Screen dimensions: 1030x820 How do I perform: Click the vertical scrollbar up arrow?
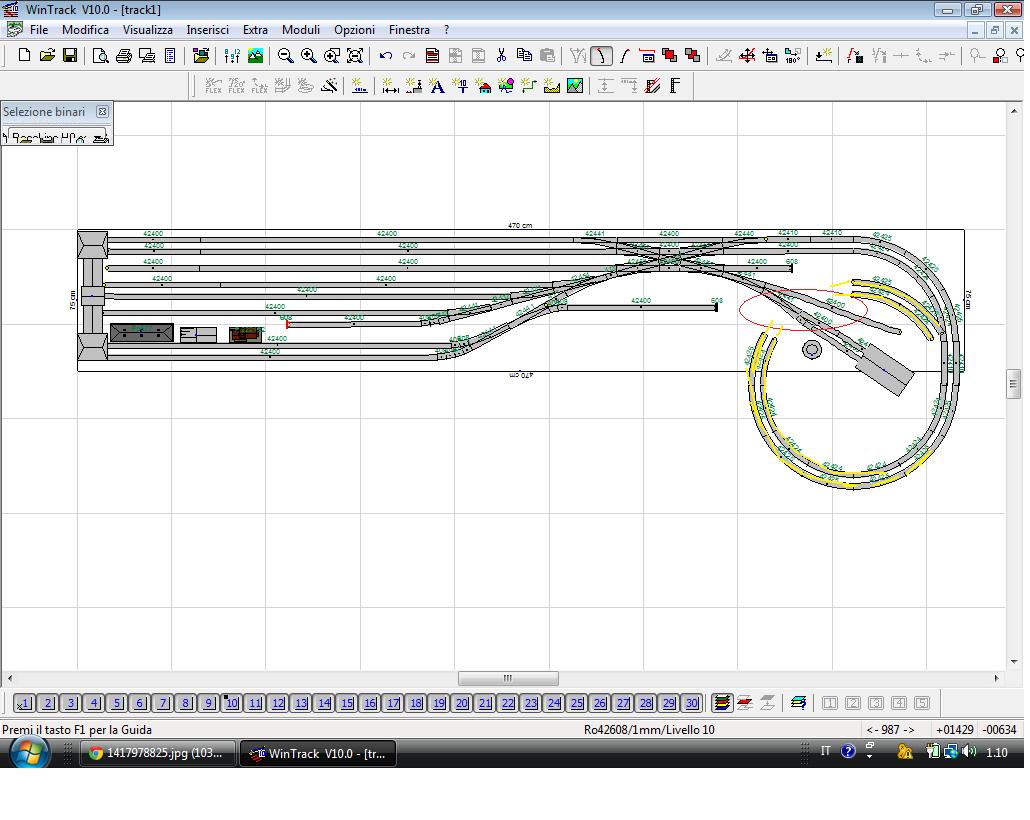click(1014, 111)
